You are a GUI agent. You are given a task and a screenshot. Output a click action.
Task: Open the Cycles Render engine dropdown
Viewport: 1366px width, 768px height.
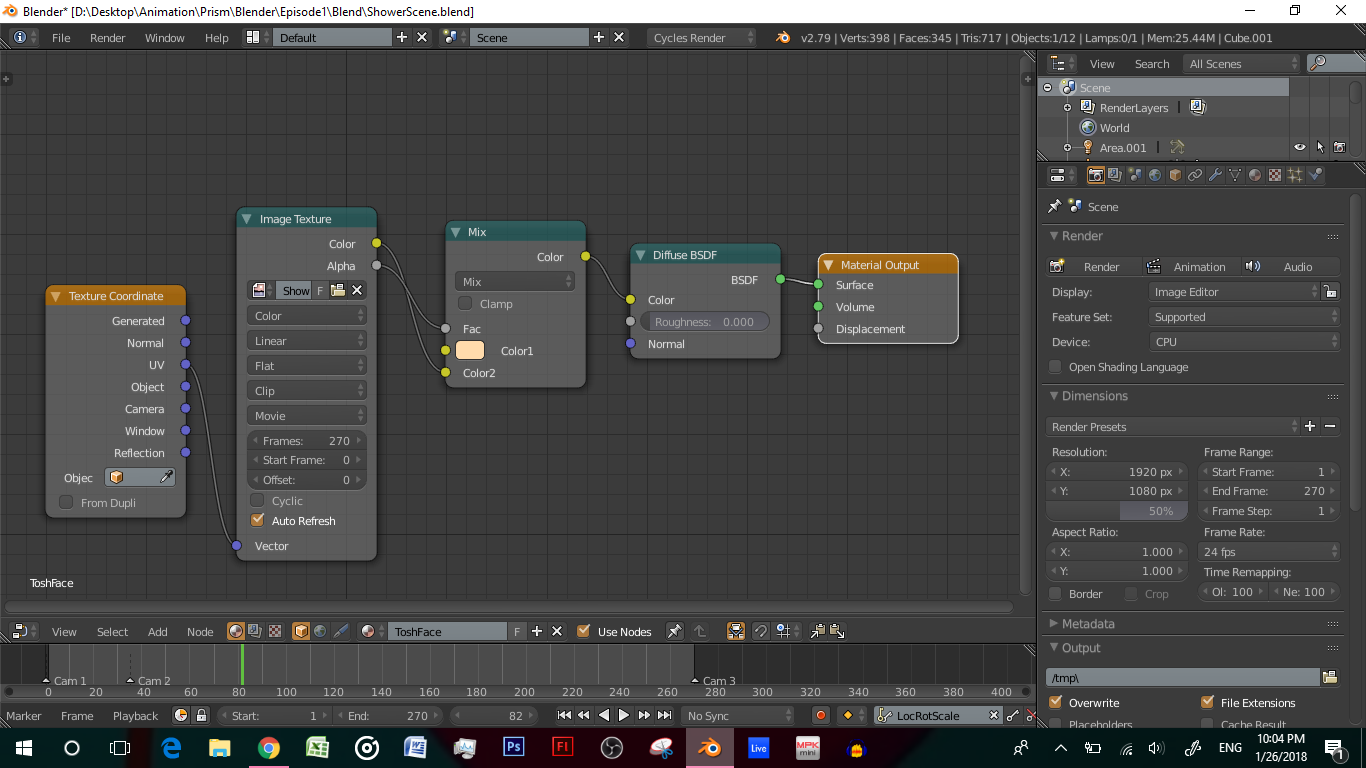point(703,37)
